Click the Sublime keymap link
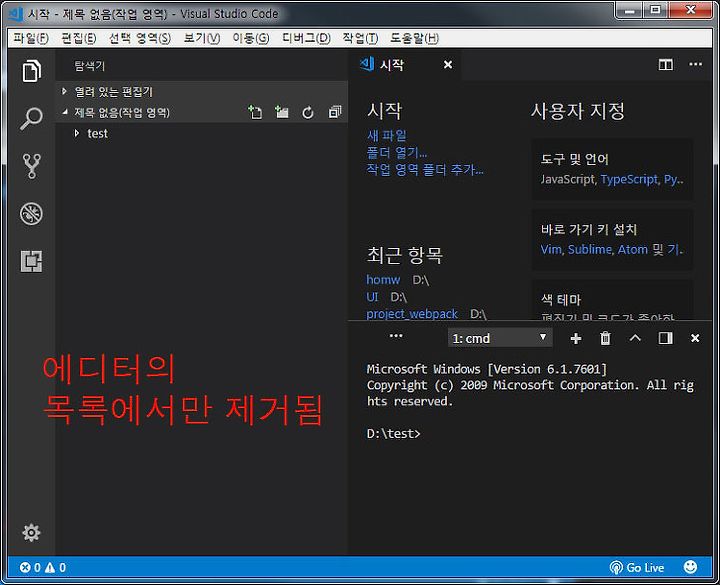This screenshot has height=585, width=720. [590, 249]
